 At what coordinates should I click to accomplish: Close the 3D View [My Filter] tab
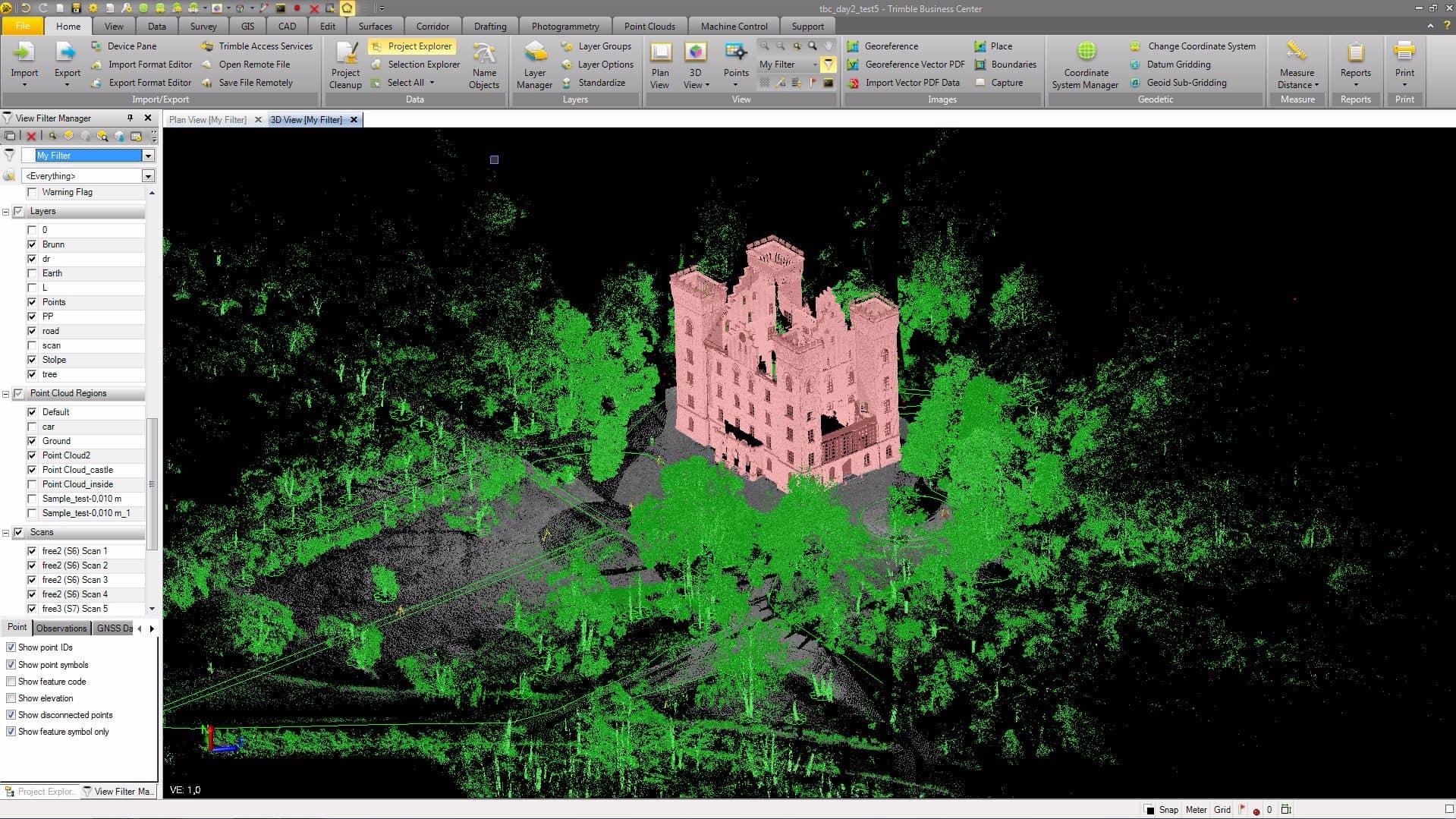[354, 120]
